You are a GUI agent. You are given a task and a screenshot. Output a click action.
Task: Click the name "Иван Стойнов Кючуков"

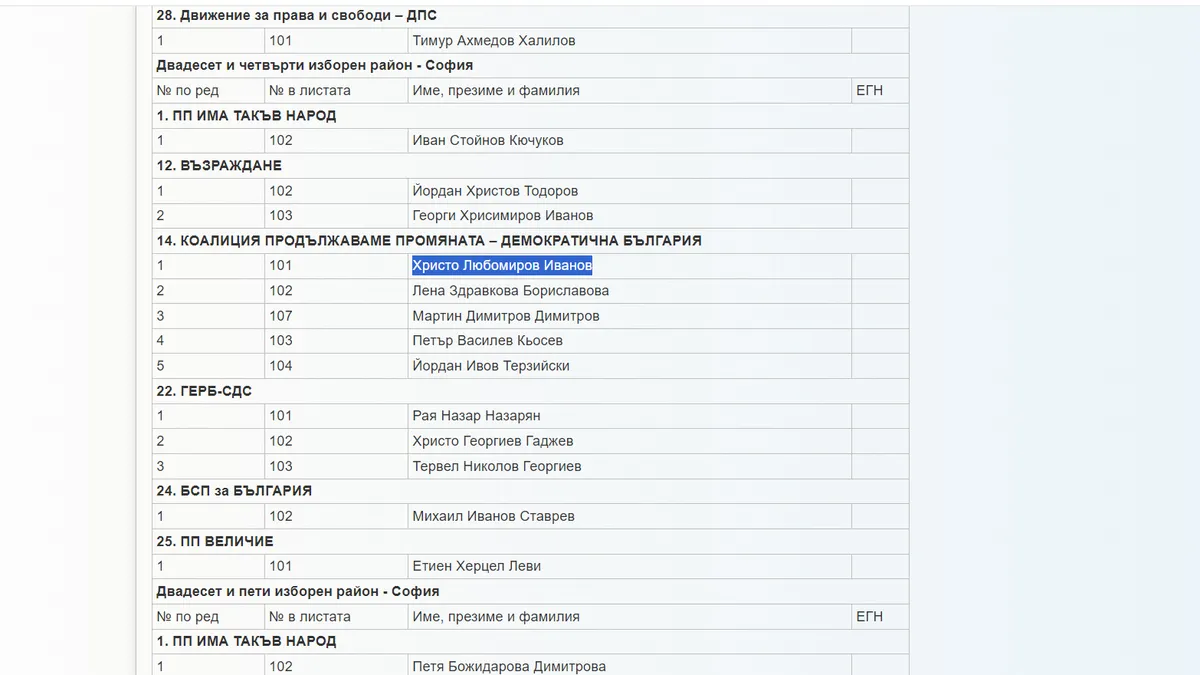tap(488, 141)
